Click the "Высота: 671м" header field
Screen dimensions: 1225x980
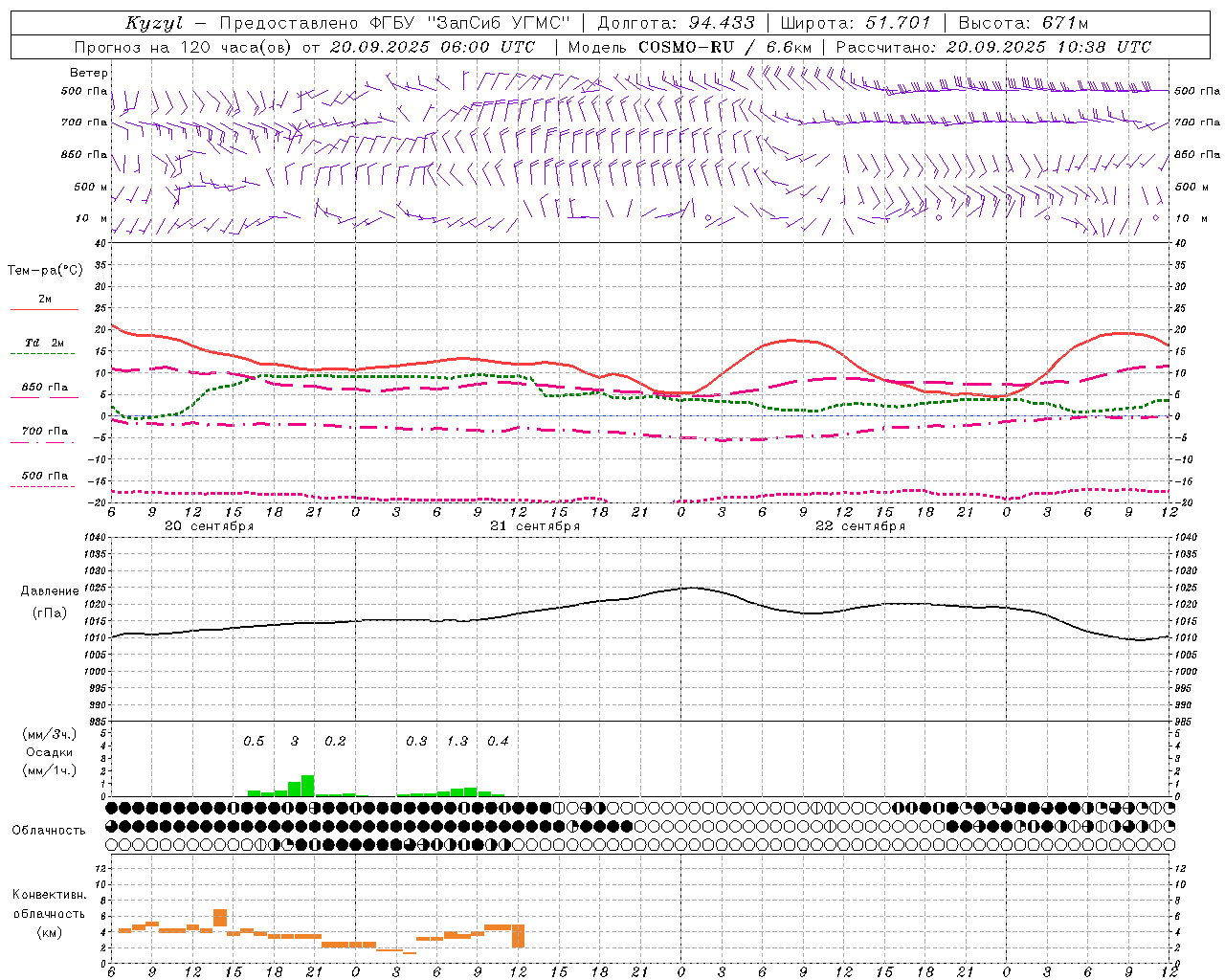click(x=1023, y=23)
